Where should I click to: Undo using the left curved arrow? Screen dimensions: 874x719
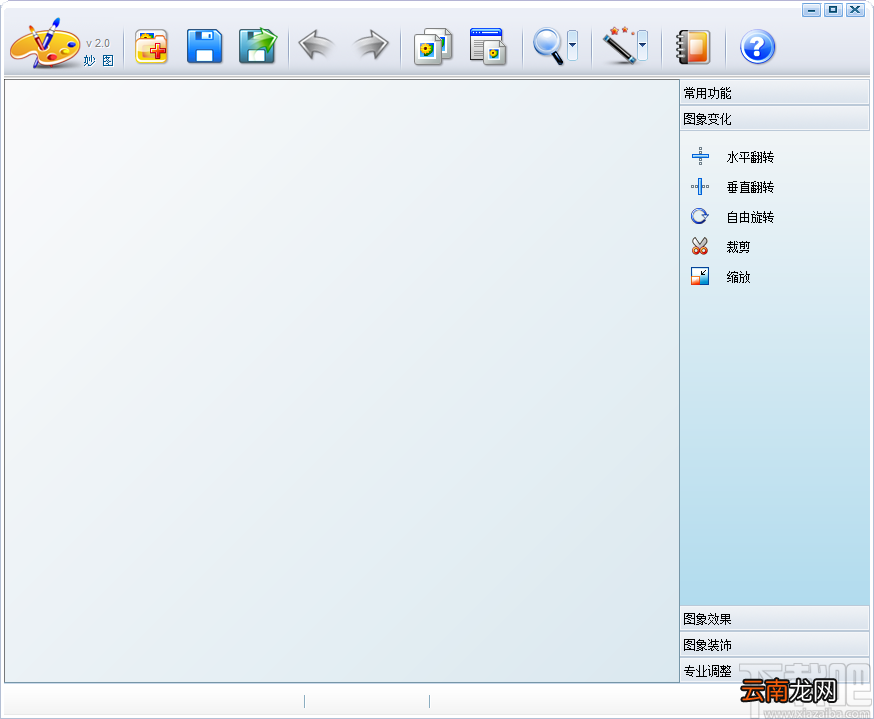coord(316,45)
